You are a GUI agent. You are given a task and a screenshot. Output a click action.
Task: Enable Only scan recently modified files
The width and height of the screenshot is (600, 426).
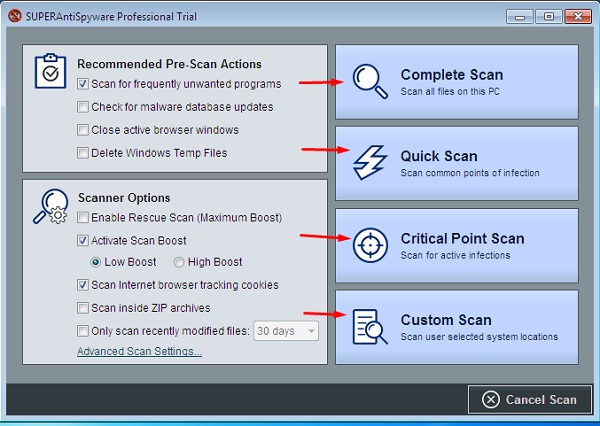(x=83, y=331)
